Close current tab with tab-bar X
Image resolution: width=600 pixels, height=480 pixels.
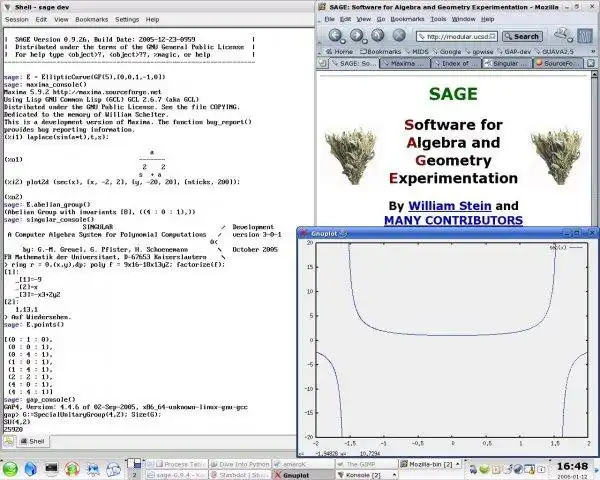point(591,63)
